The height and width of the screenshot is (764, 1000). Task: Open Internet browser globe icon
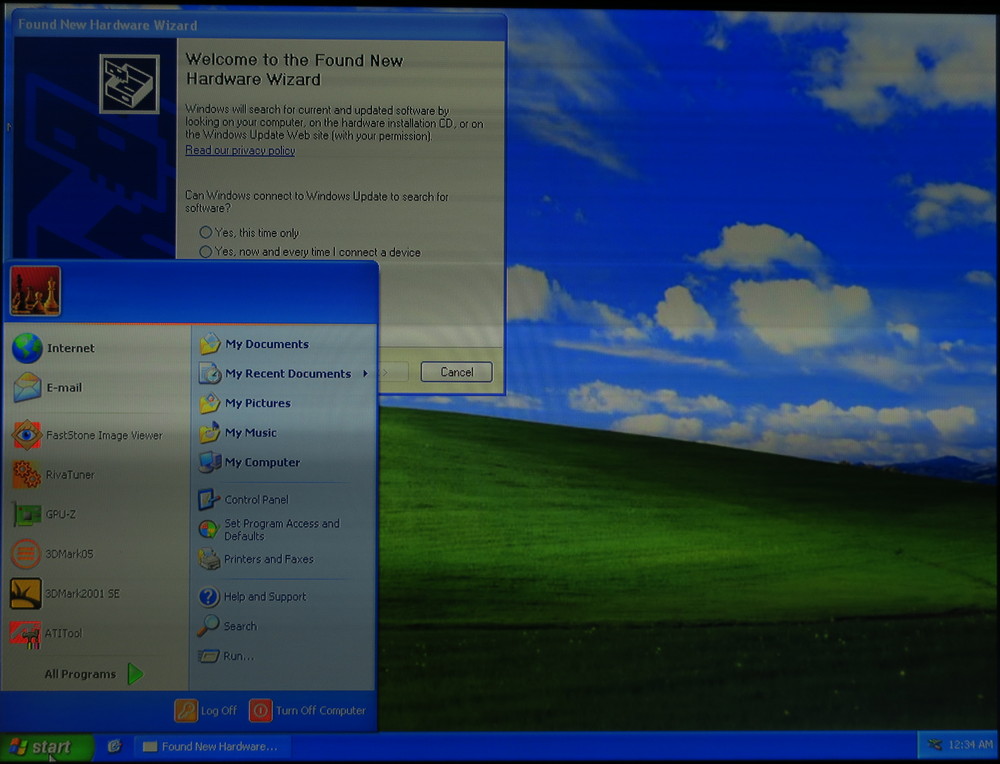tap(27, 348)
